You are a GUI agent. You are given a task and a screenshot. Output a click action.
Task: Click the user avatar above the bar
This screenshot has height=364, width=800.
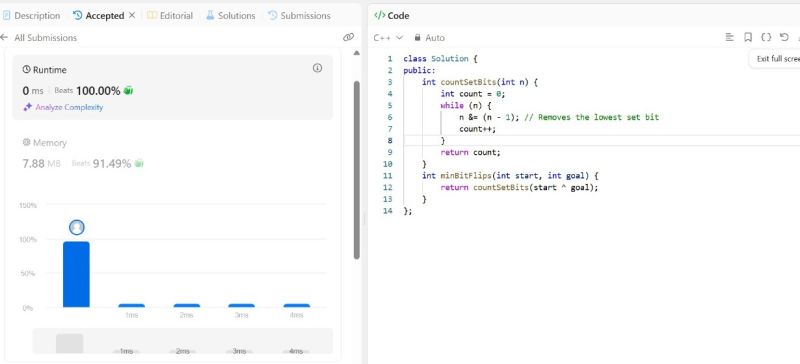pos(77,227)
